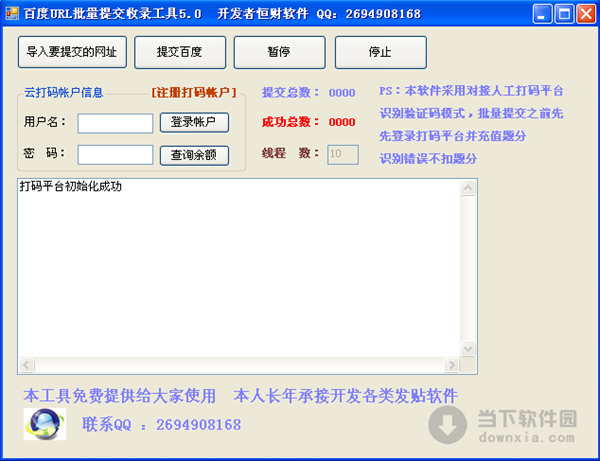Click the 用户名： label

[45, 122]
